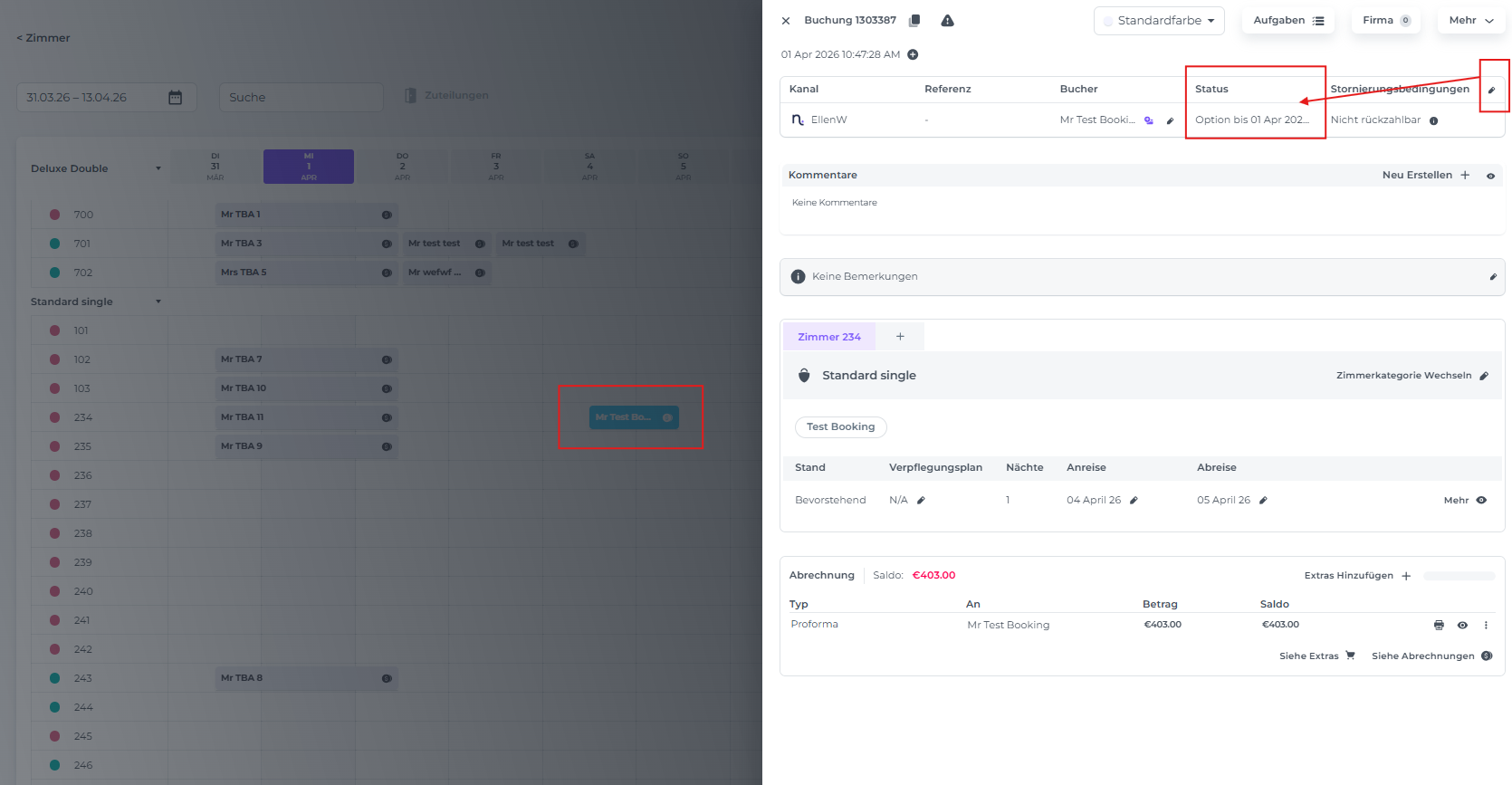Edit the Anreise date 04 April 26
1512x785 pixels.
coord(1134,500)
